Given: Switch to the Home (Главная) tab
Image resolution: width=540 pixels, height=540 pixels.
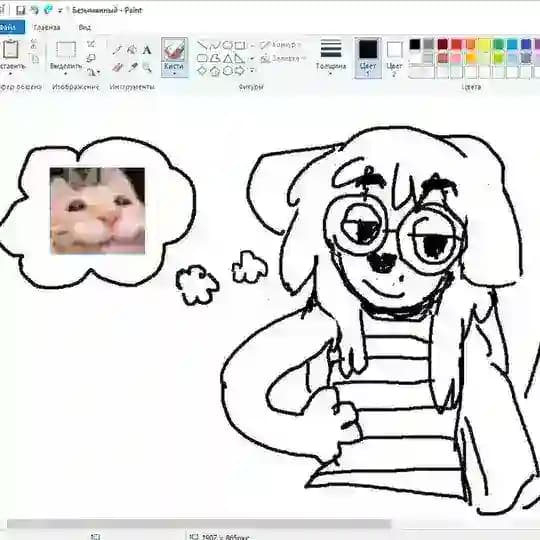Looking at the screenshot, I should tap(47, 28).
